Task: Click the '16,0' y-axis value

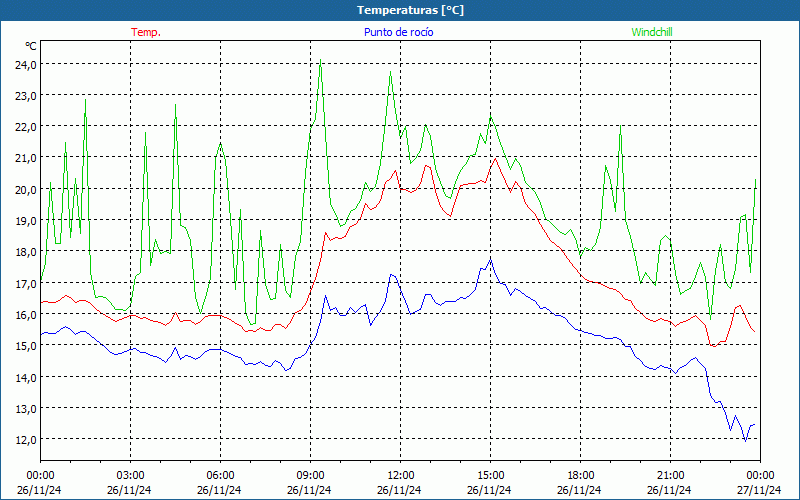Action: pyautogui.click(x=26, y=314)
